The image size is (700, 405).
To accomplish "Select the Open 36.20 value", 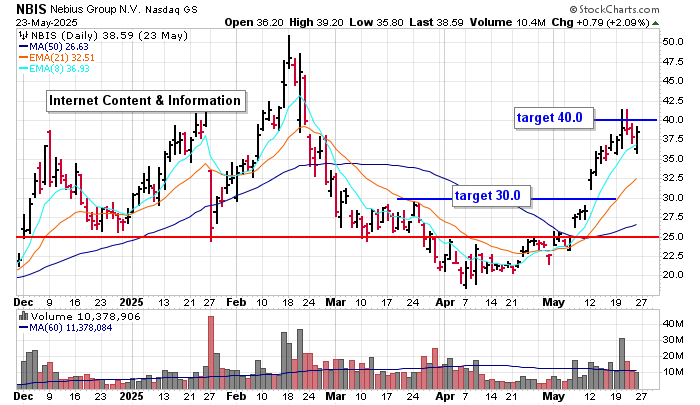I will coord(254,22).
